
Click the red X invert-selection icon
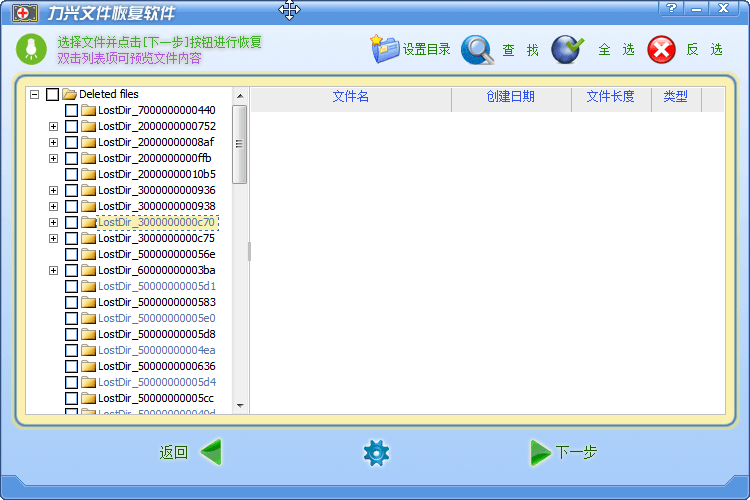tap(661, 49)
